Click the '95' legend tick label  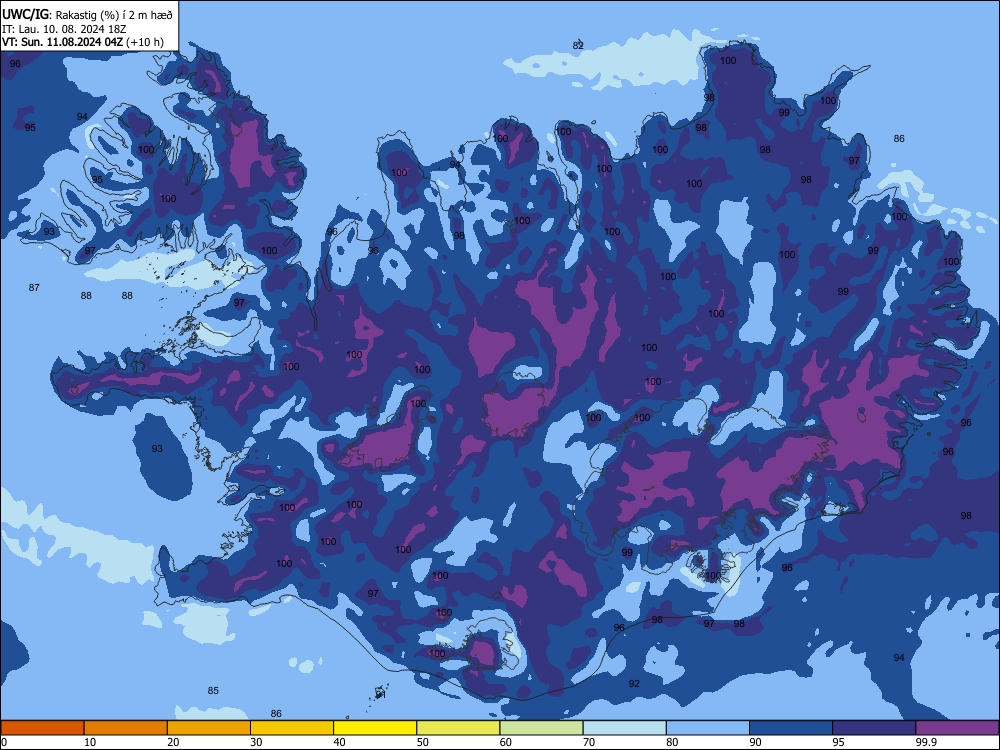click(838, 742)
